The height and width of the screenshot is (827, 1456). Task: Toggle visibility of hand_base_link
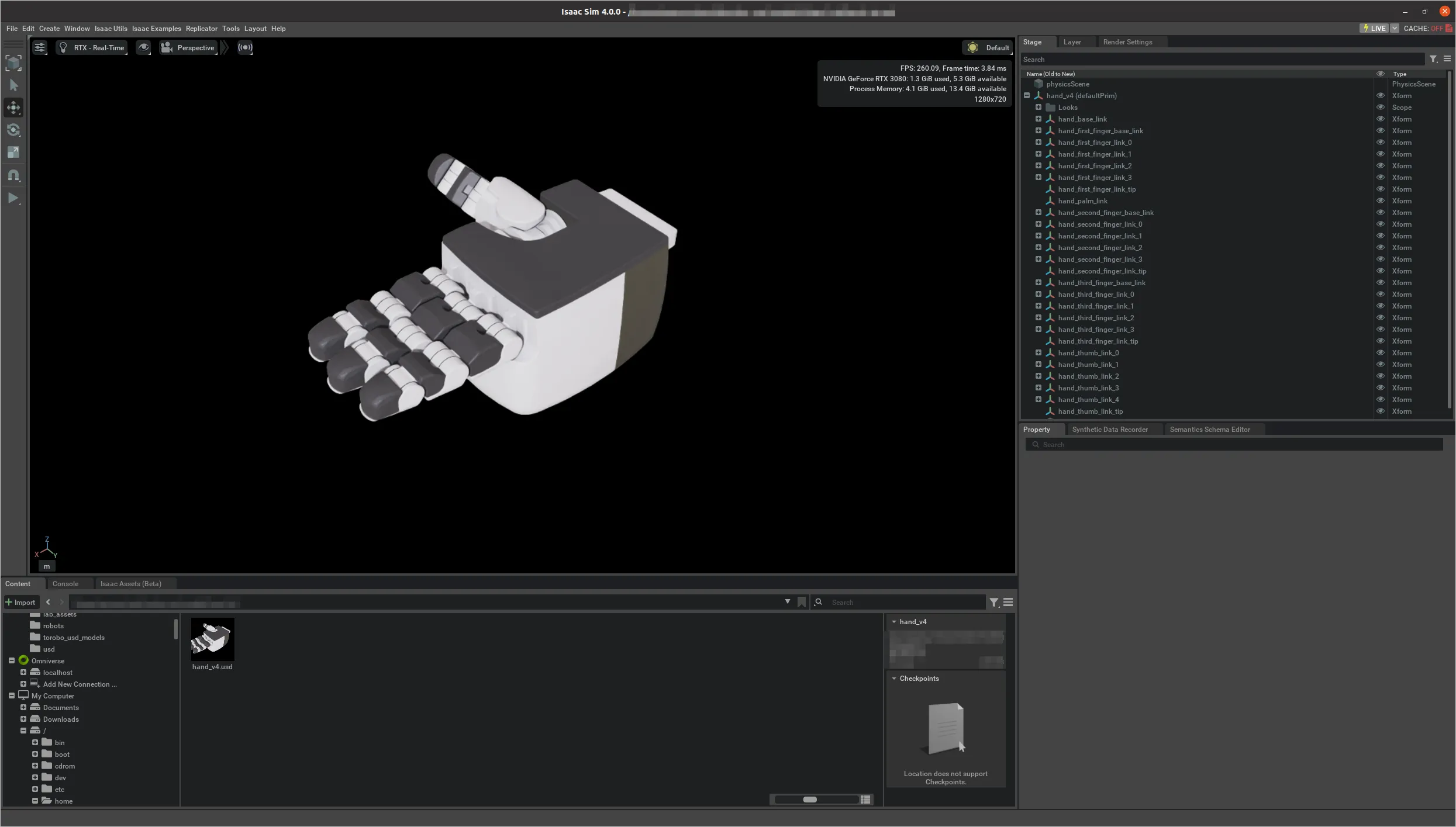pyautogui.click(x=1381, y=119)
